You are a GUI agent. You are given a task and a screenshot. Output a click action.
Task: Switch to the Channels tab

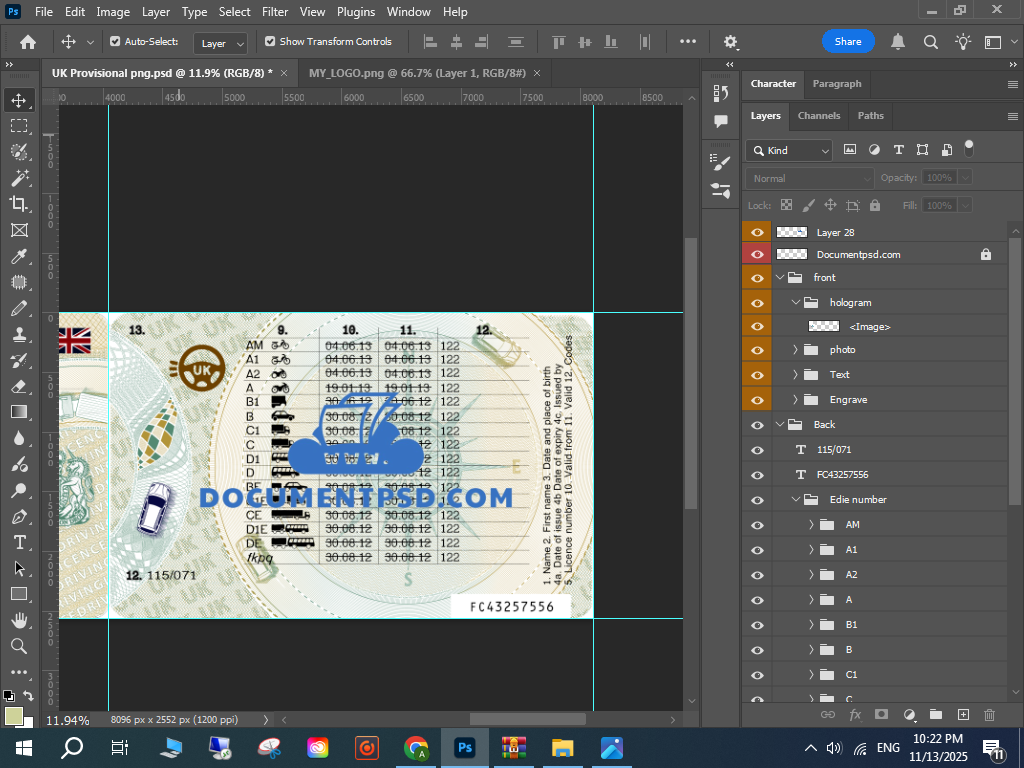pos(818,116)
